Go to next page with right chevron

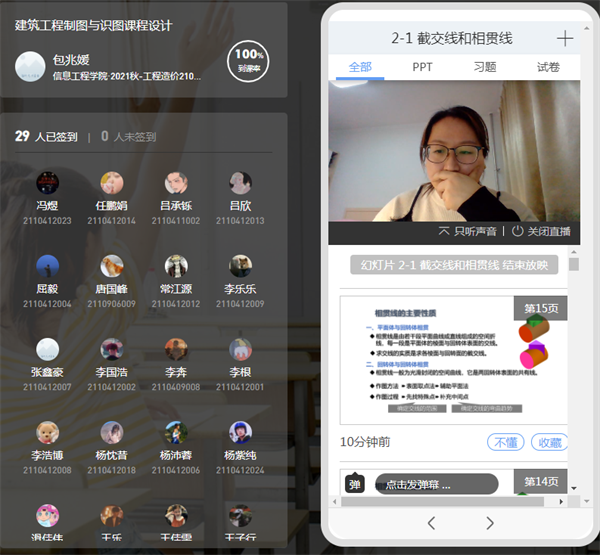point(490,523)
